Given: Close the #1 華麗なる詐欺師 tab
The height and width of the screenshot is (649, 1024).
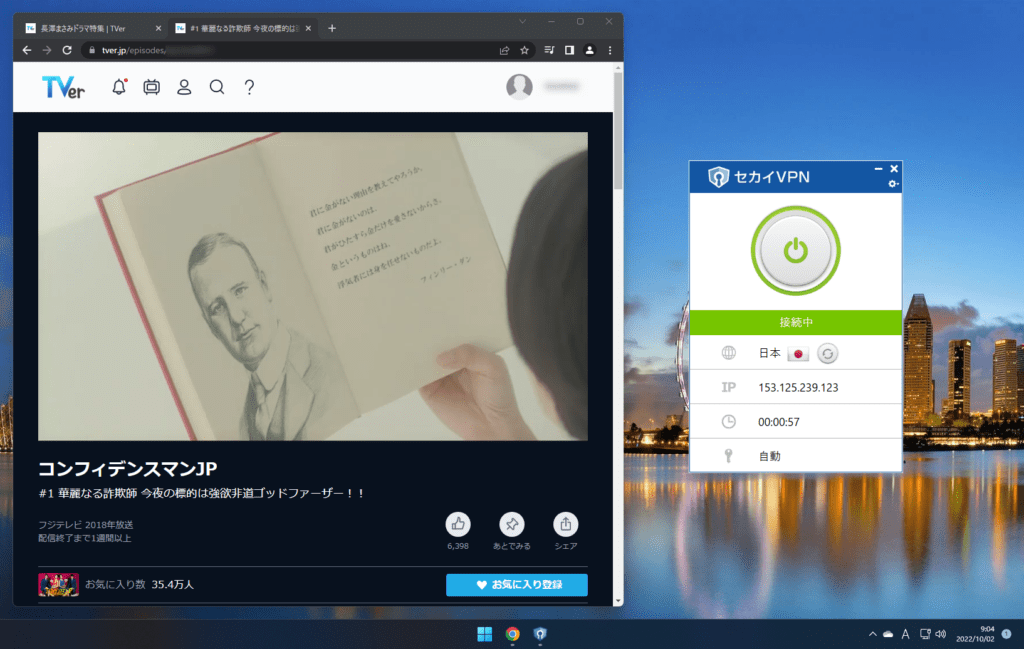Looking at the screenshot, I should 308,28.
